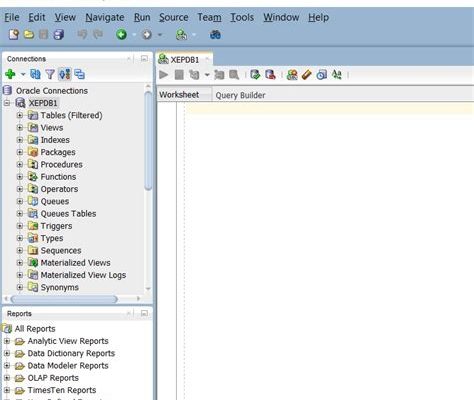Click the Commit icon in worksheet toolbar
The height and width of the screenshot is (400, 474).
[255, 74]
